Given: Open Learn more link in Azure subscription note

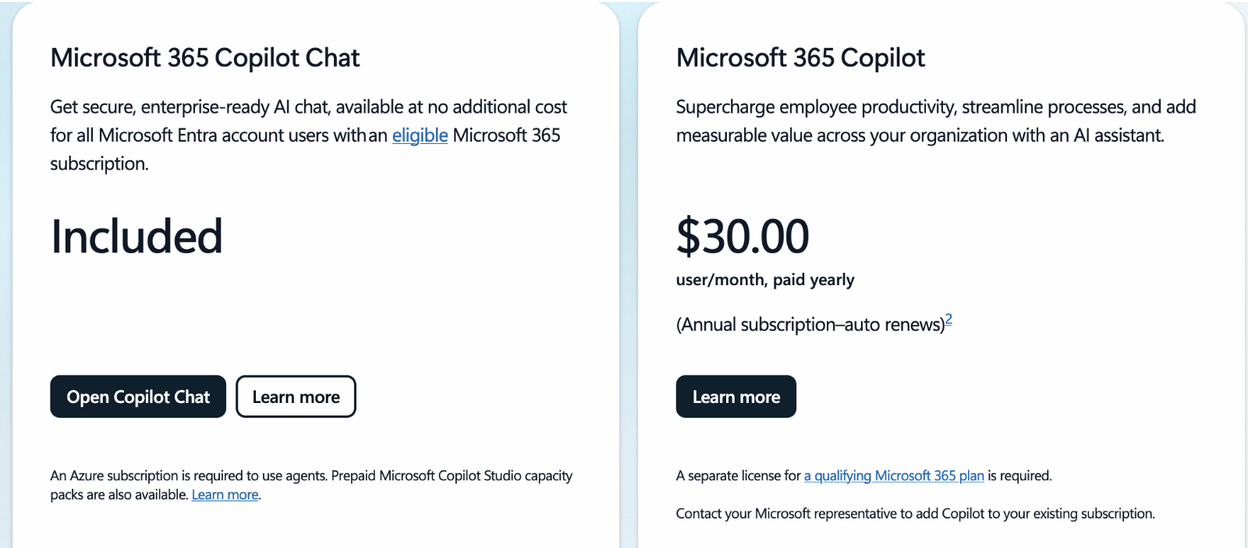Looking at the screenshot, I should pos(225,495).
